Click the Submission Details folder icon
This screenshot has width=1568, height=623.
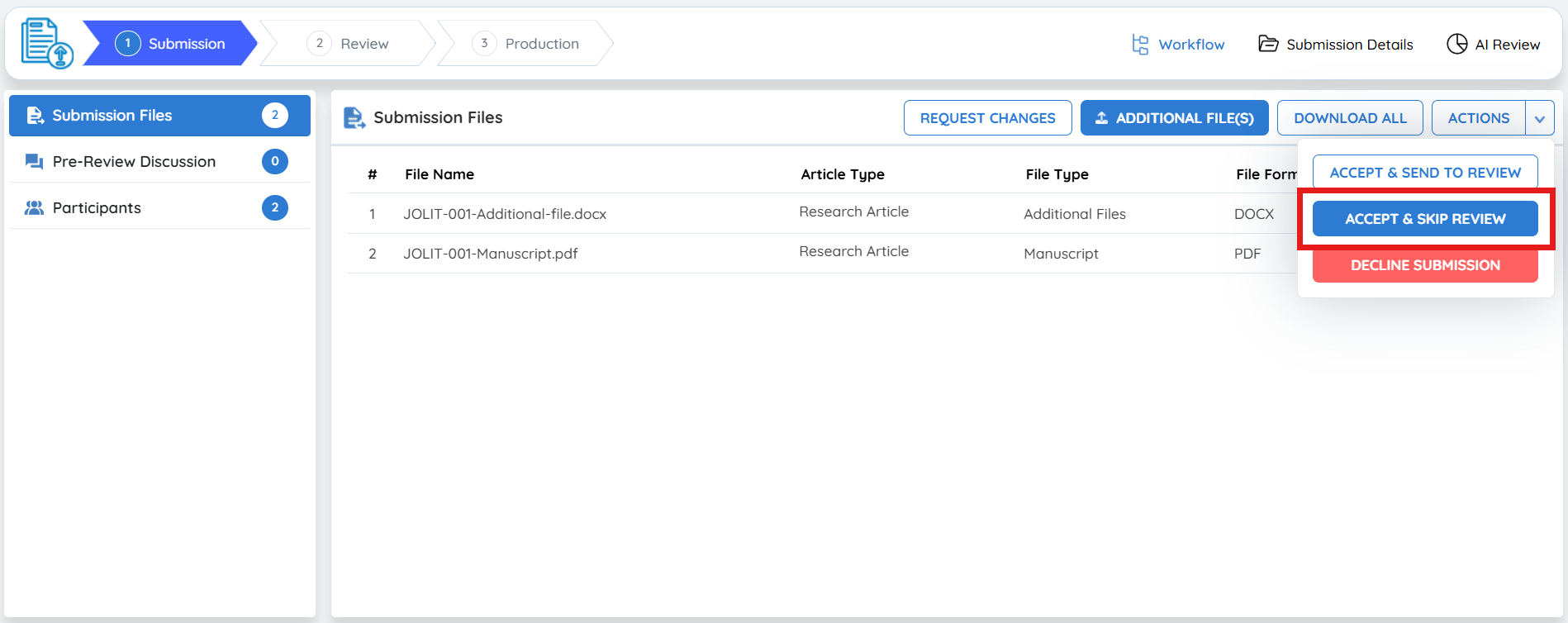pyautogui.click(x=1268, y=44)
